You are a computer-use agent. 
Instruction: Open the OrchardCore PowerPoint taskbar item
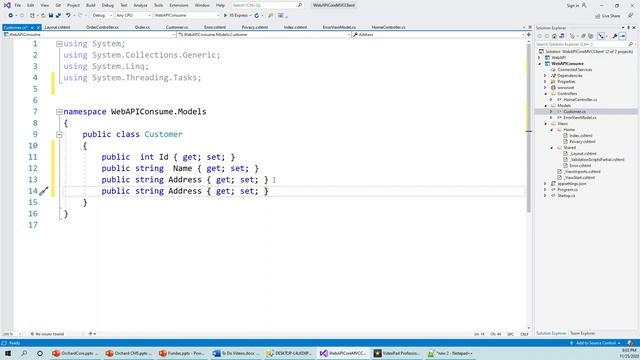pyautogui.click(x=76, y=353)
